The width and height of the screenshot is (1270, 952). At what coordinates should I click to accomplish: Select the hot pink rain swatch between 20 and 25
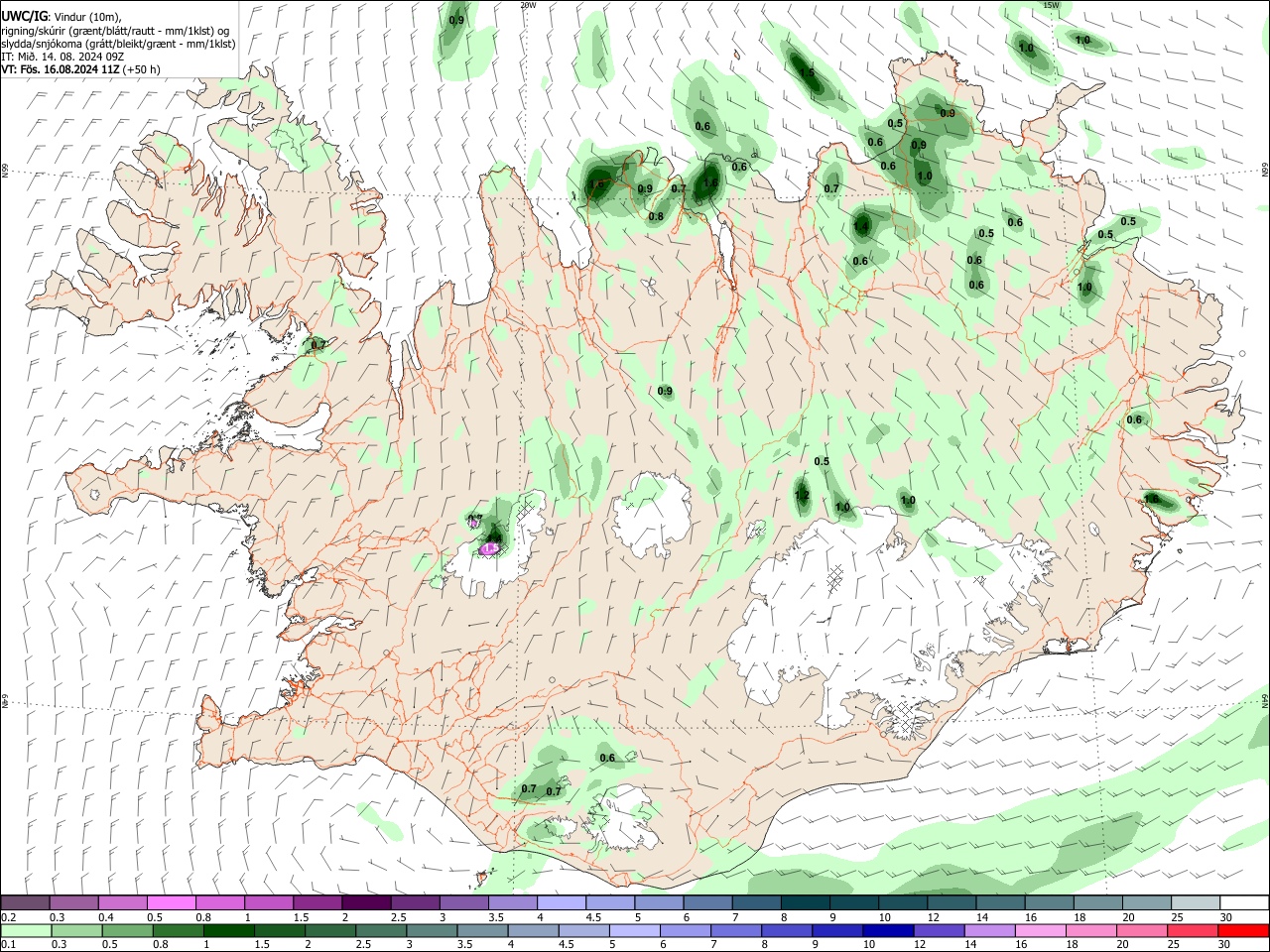pos(1141,930)
